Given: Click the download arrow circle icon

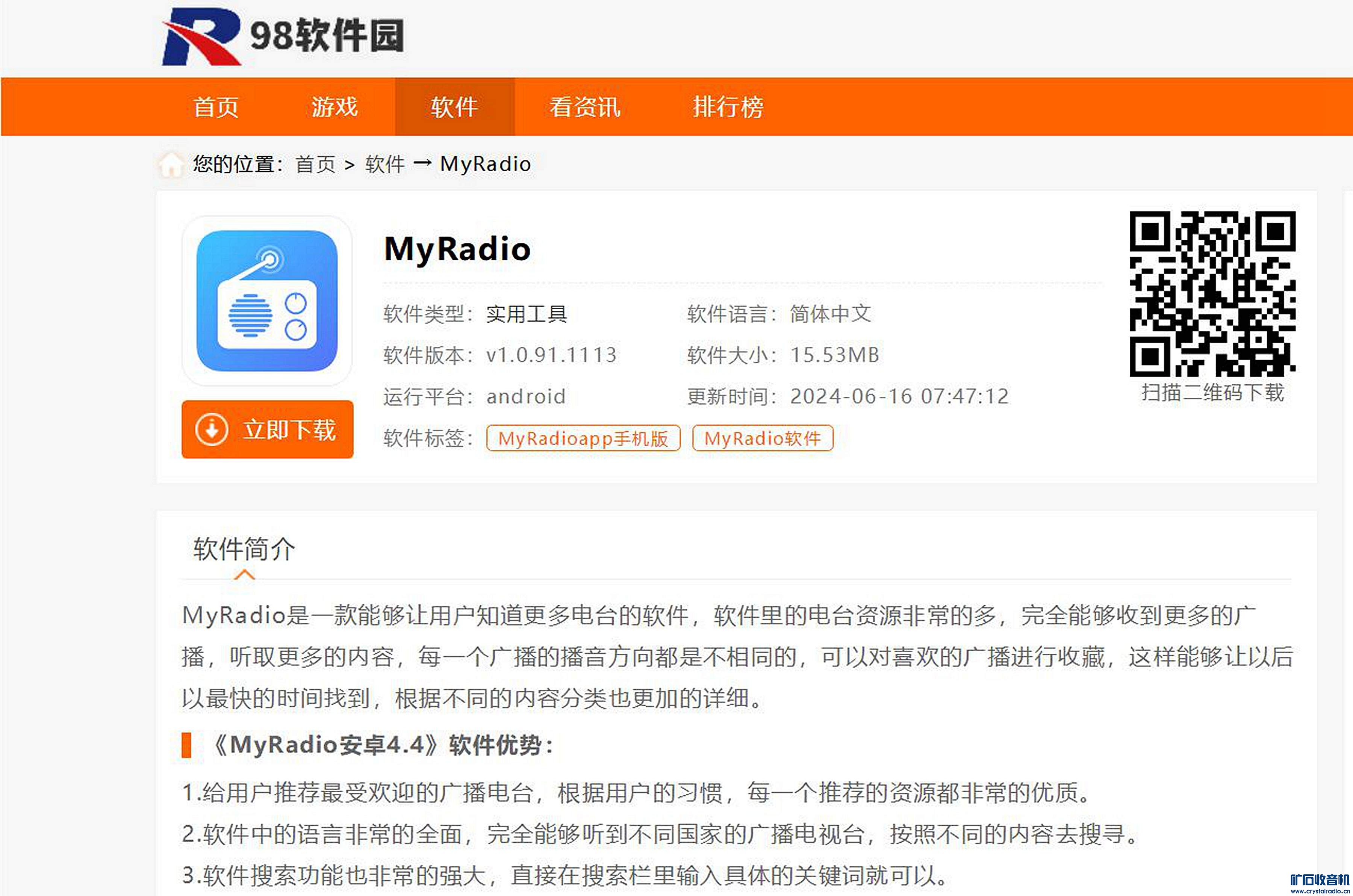Looking at the screenshot, I should coord(212,430).
